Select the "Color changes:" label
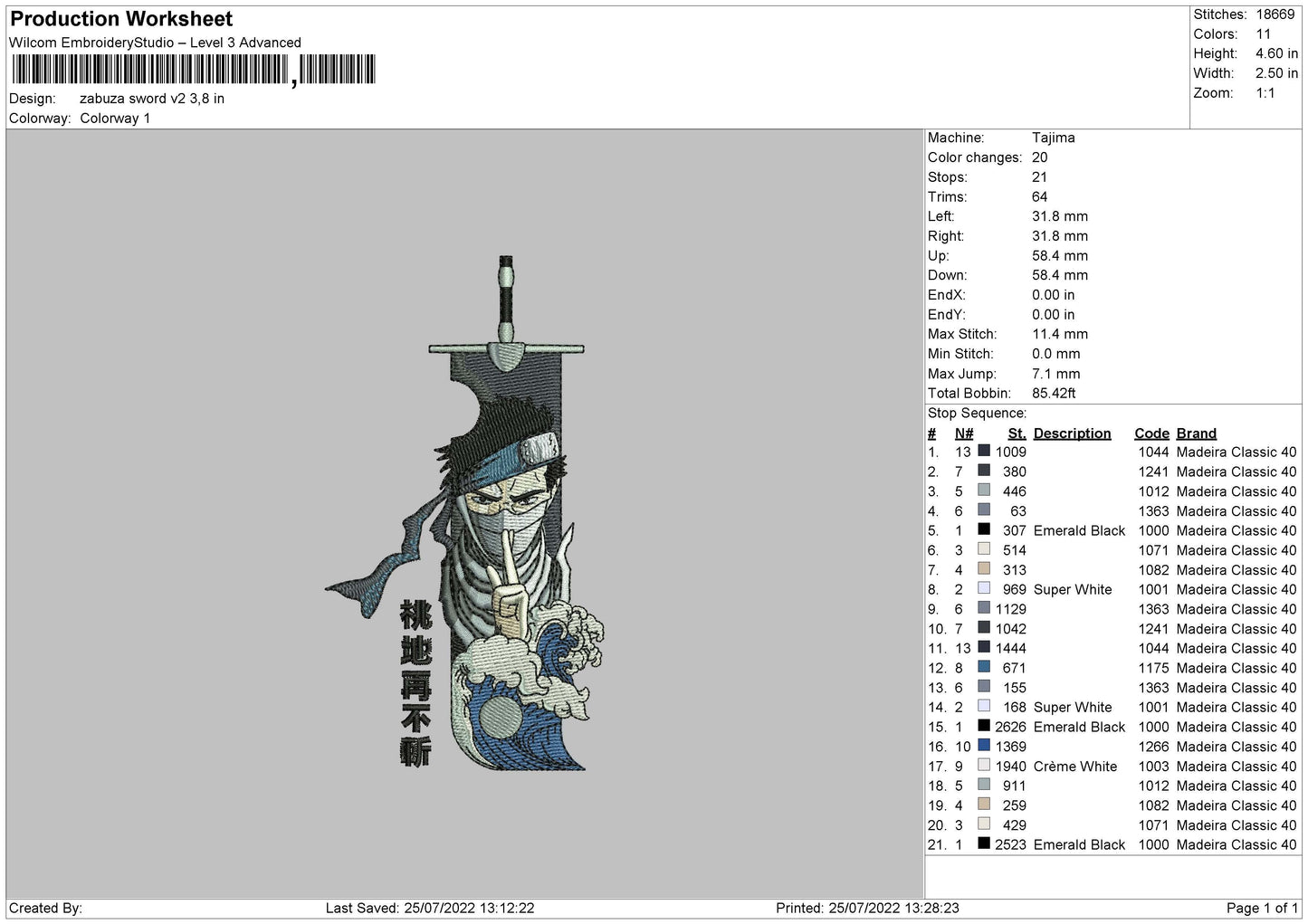The height and width of the screenshot is (924, 1308). coord(975,157)
